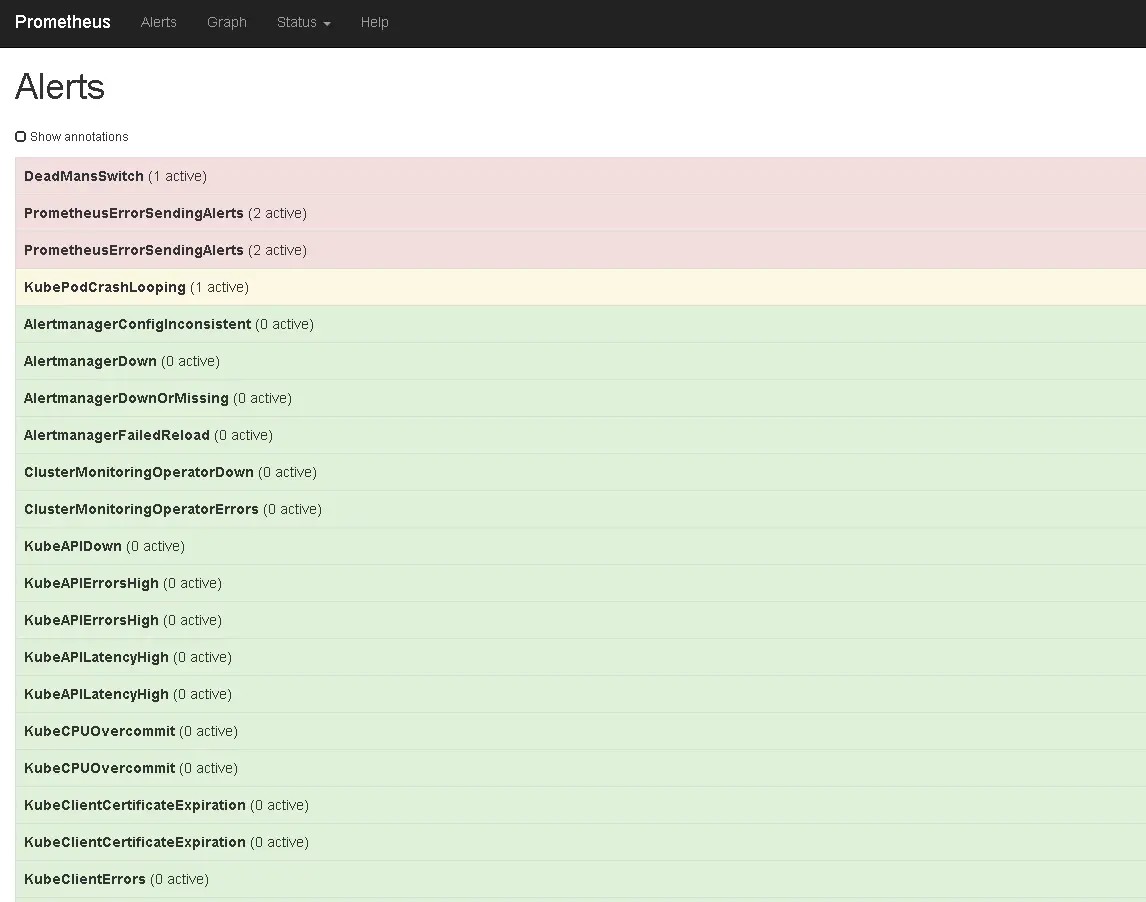Expand the KubePodCrashLooping alert
The image size is (1146, 902).
tap(105, 287)
